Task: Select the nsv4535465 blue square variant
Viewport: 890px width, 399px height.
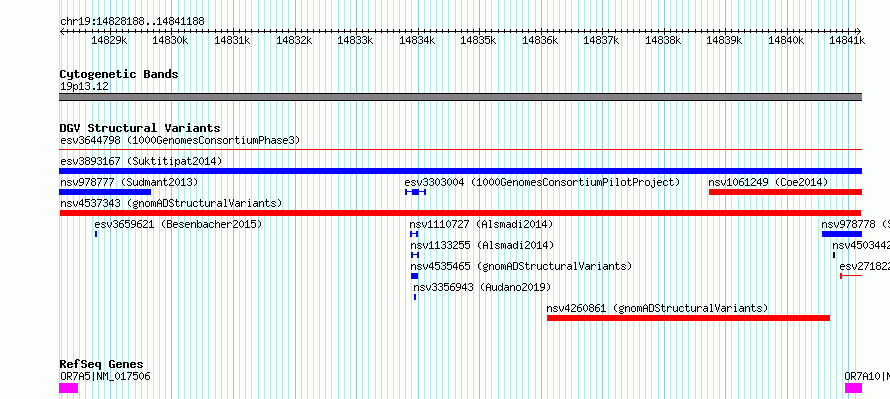Action: [x=414, y=276]
